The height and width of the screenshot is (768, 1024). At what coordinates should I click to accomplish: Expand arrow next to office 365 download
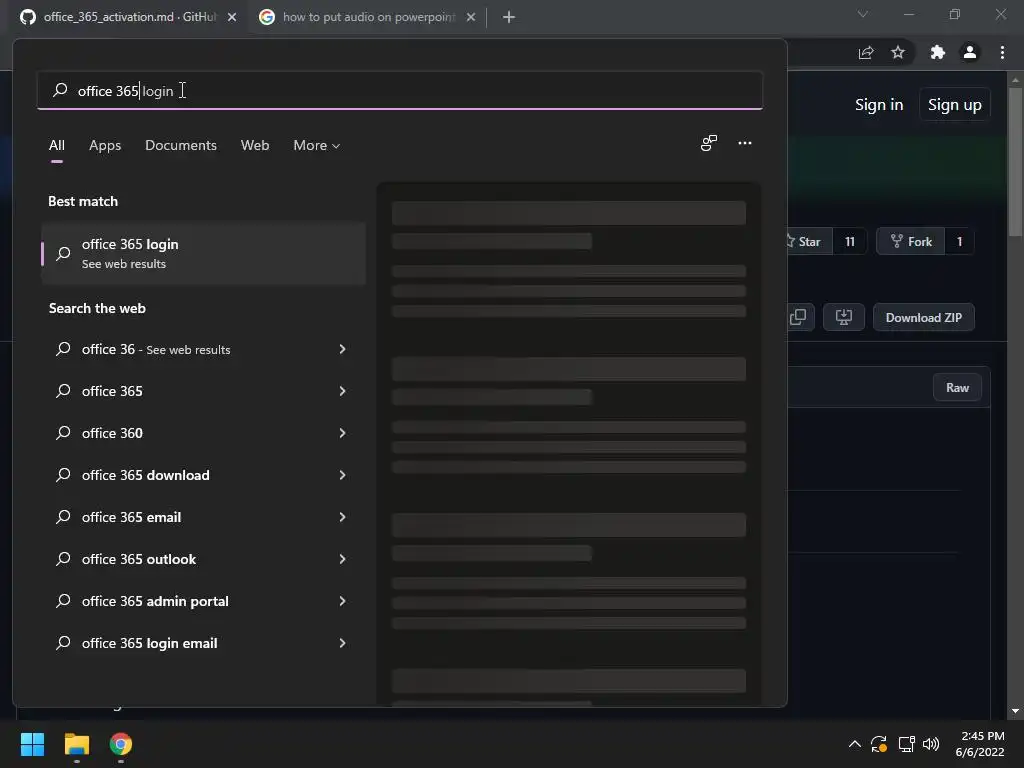coord(342,475)
